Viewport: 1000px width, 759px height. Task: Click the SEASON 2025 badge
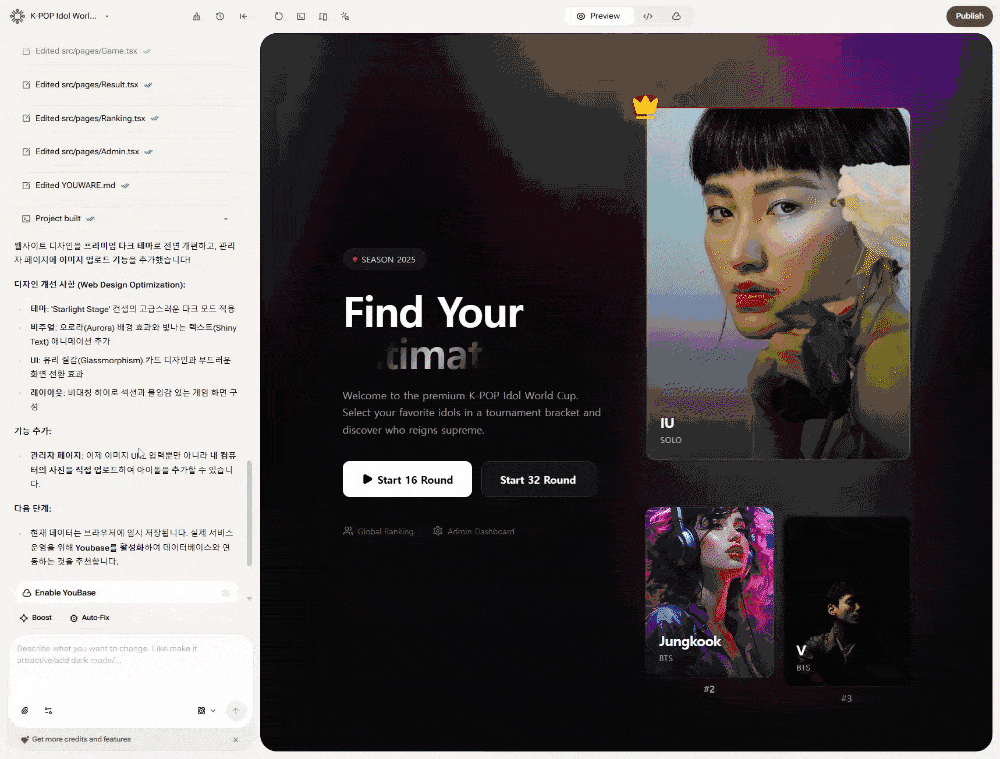pos(385,260)
